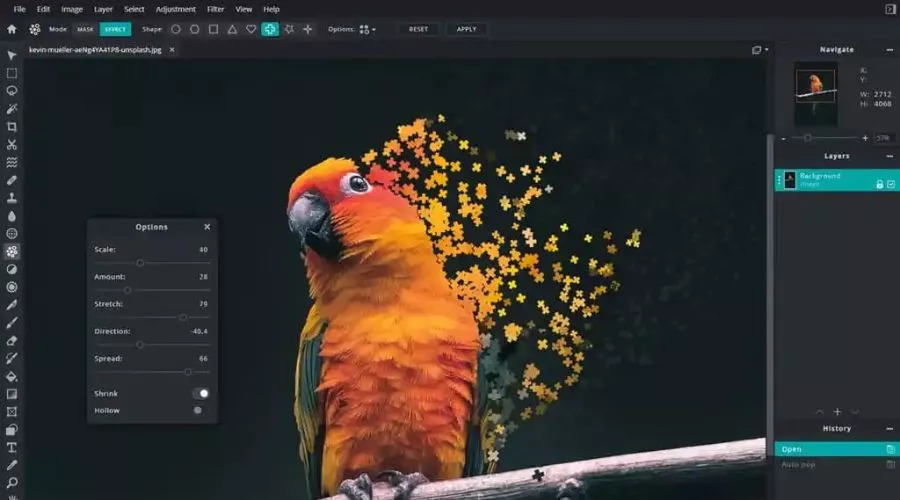Select the Crop tool

(x=11, y=126)
